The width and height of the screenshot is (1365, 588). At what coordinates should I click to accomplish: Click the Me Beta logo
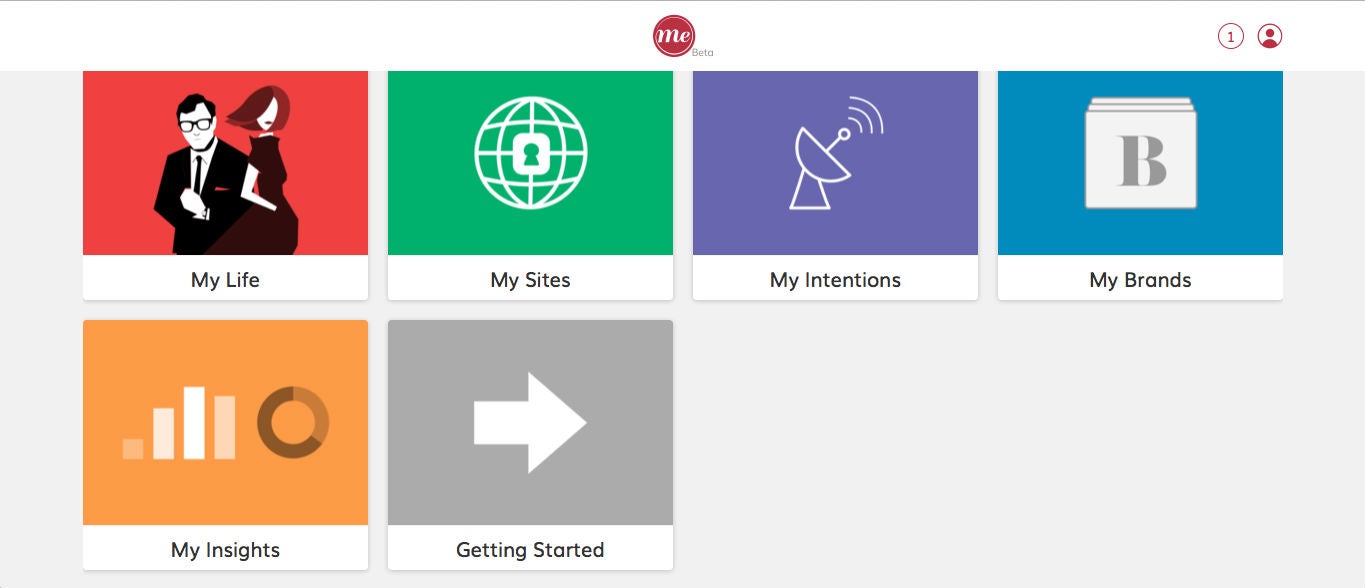coord(674,36)
